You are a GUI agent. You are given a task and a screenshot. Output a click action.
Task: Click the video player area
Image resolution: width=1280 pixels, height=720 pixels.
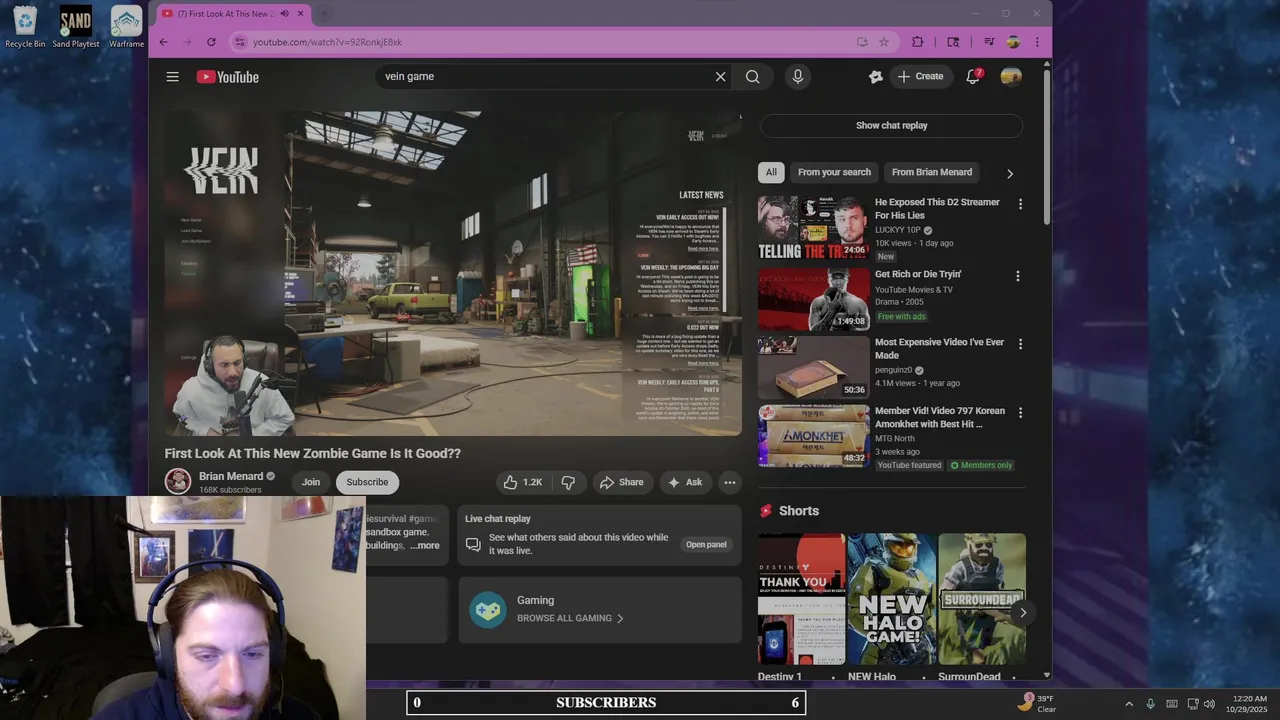point(453,273)
